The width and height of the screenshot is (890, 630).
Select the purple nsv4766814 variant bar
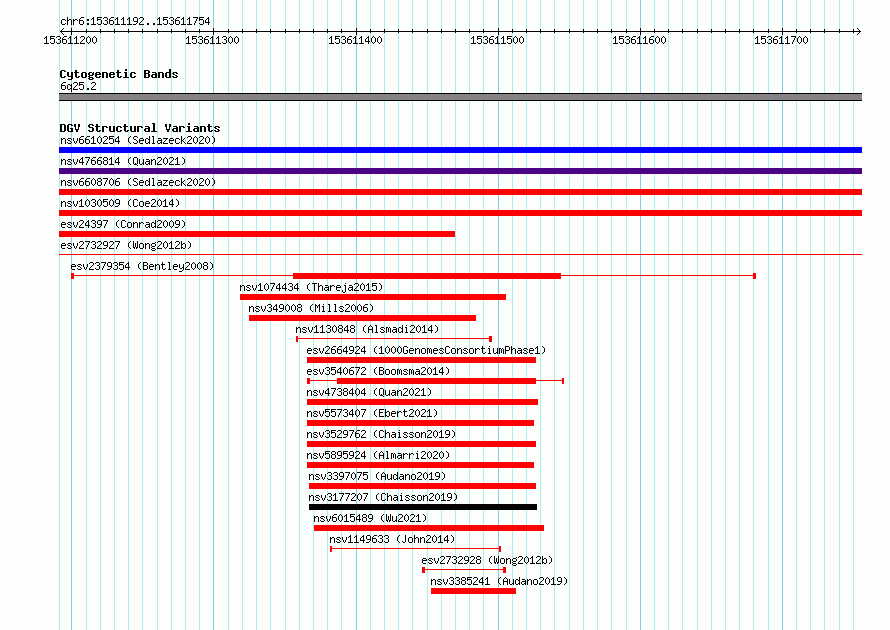(x=460, y=171)
